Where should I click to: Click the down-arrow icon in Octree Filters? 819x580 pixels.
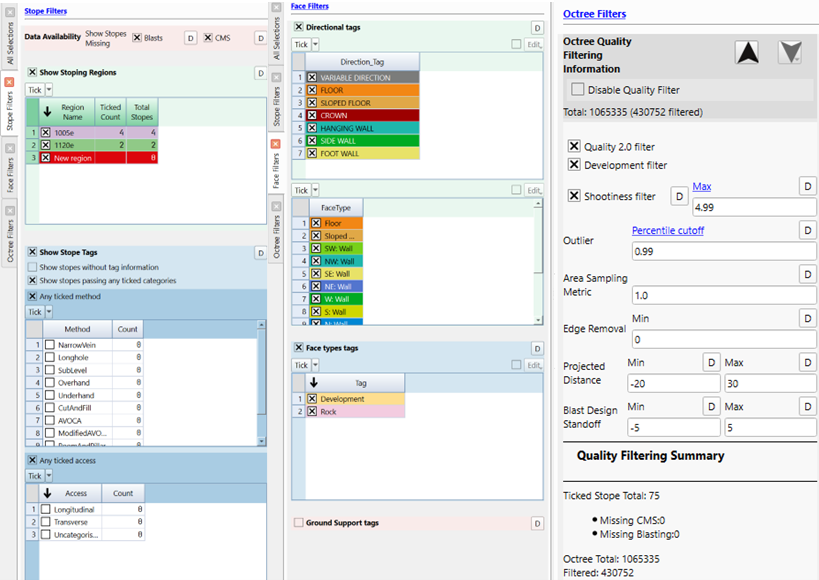tap(789, 51)
